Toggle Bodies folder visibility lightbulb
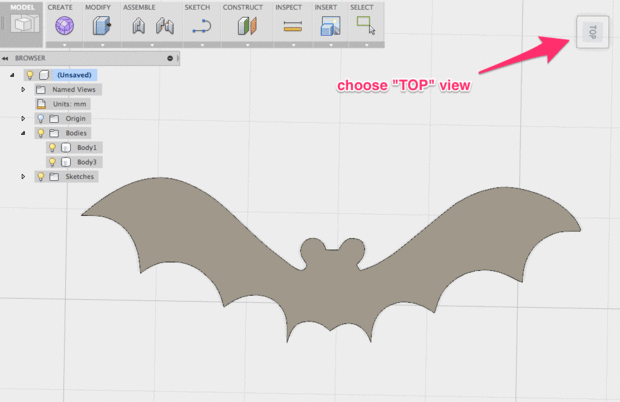Image resolution: width=620 pixels, height=402 pixels. coord(40,133)
